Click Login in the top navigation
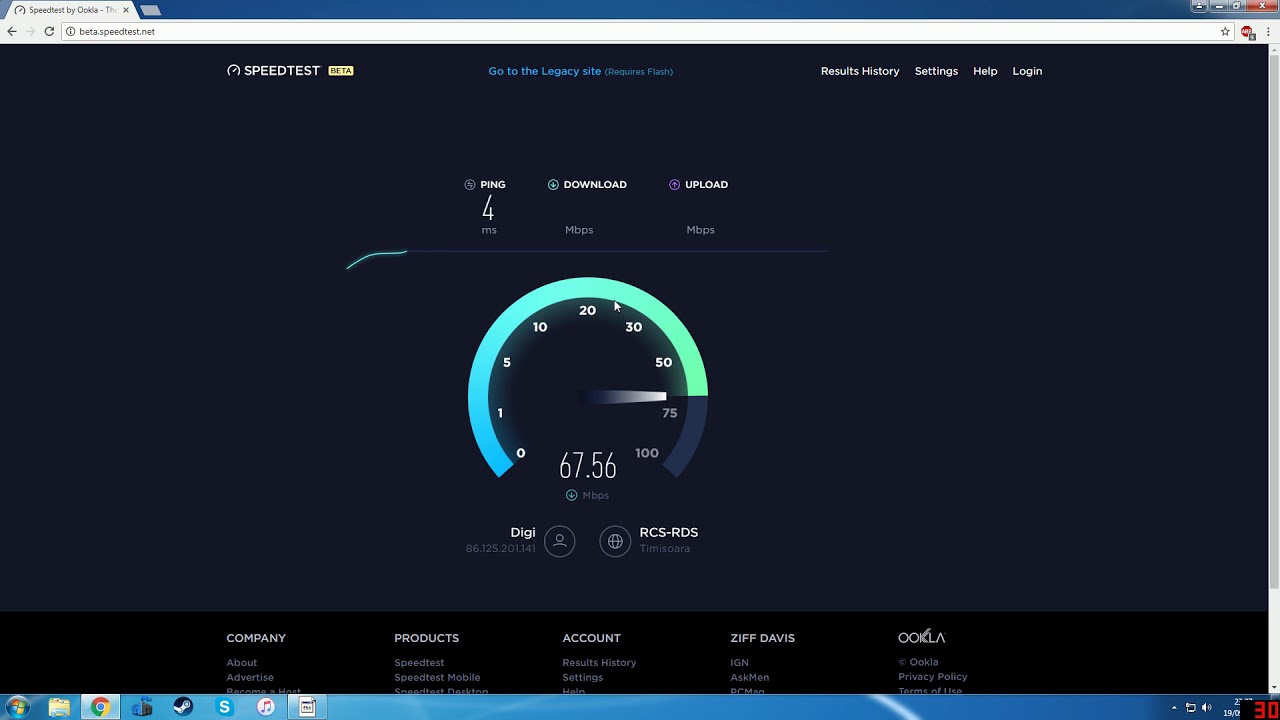Image resolution: width=1280 pixels, height=720 pixels. click(1027, 71)
